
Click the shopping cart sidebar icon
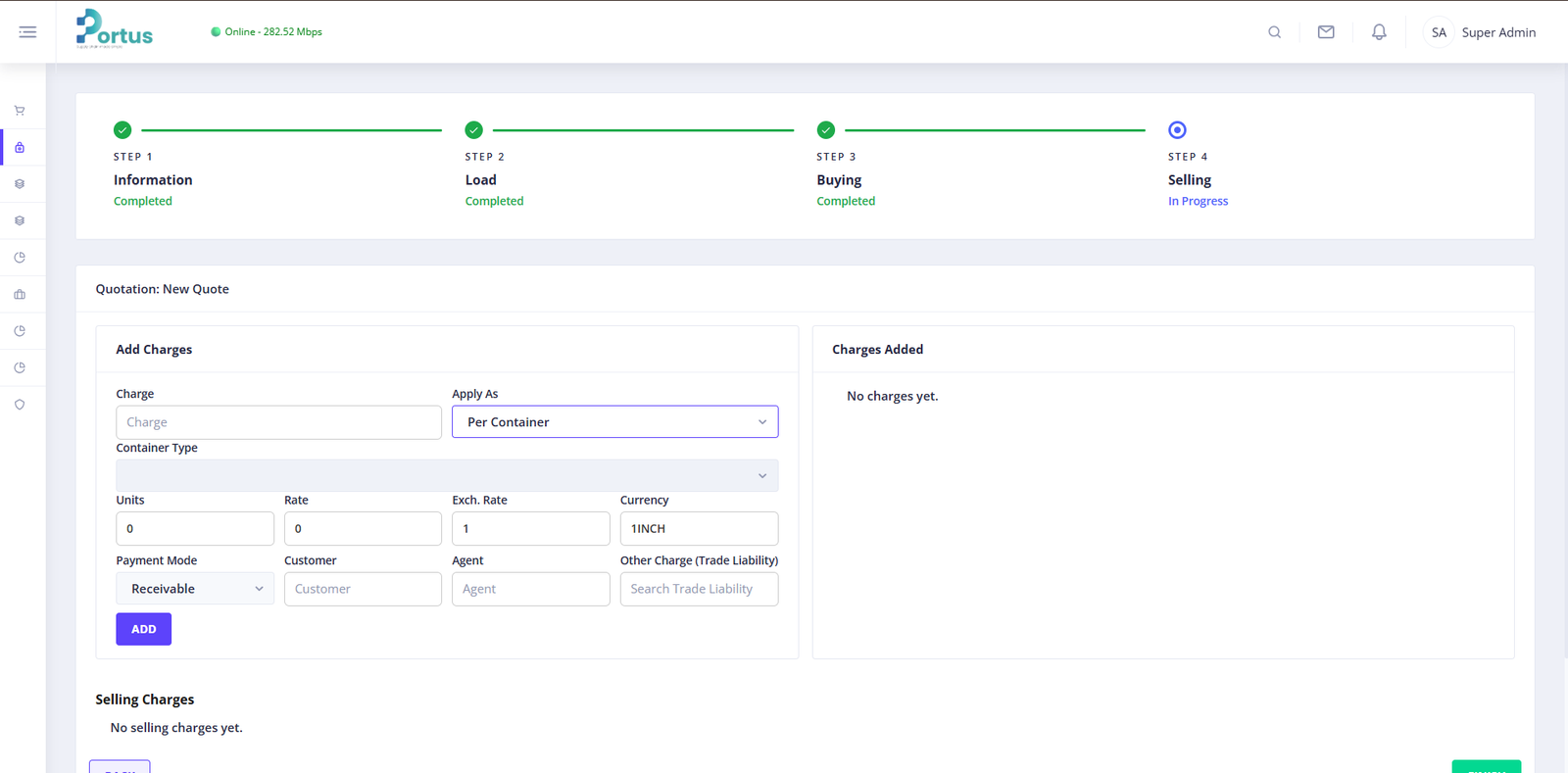(20, 111)
